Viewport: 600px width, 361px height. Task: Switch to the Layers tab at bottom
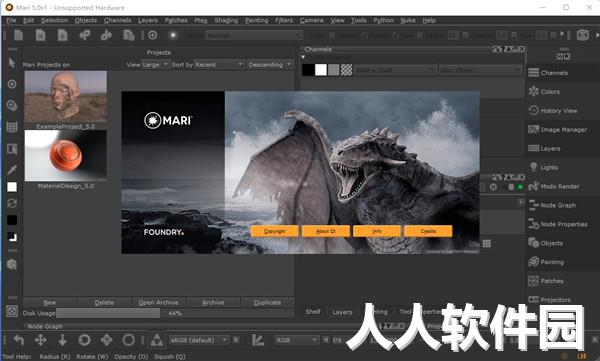tap(342, 312)
